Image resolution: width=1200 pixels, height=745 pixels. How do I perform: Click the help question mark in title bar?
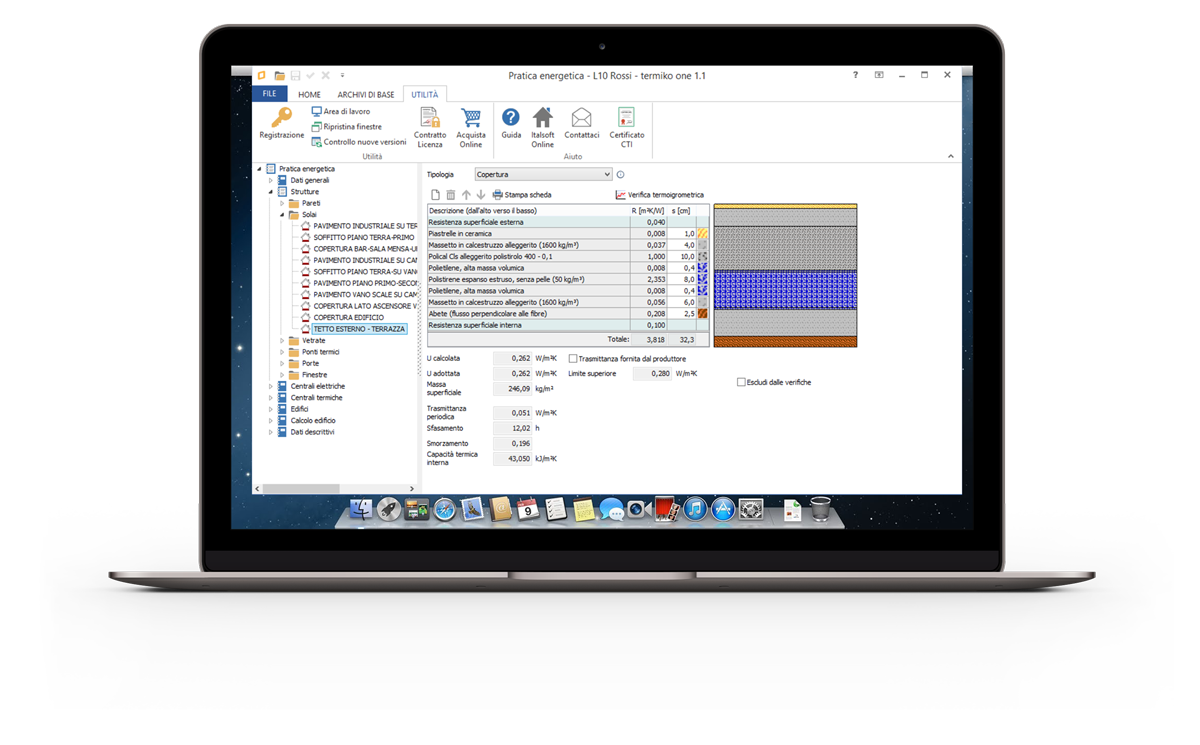point(855,75)
